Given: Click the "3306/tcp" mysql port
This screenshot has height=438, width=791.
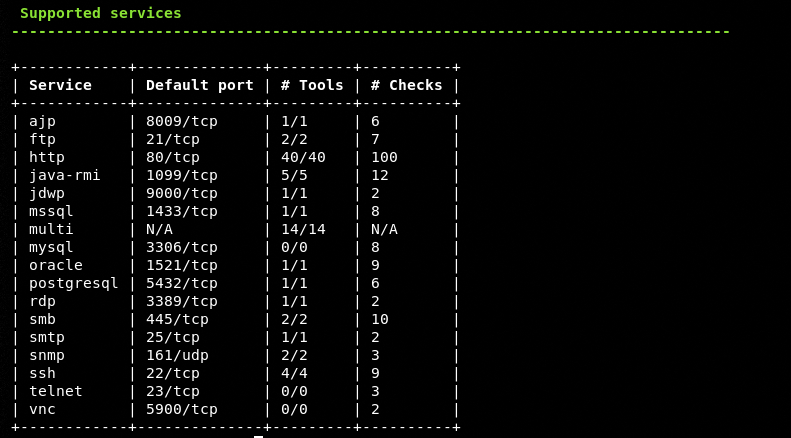Looking at the screenshot, I should pyautogui.click(x=182, y=247).
